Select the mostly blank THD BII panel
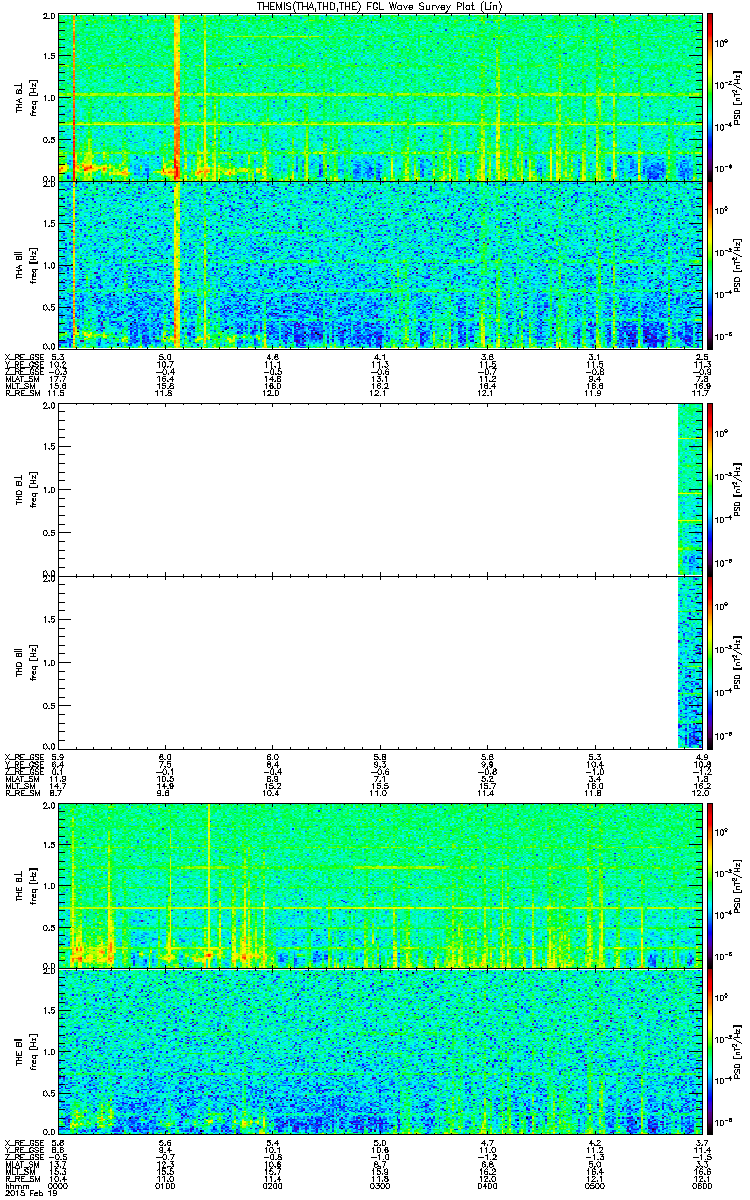Screen dimensions: 750x1200 tap(378, 661)
